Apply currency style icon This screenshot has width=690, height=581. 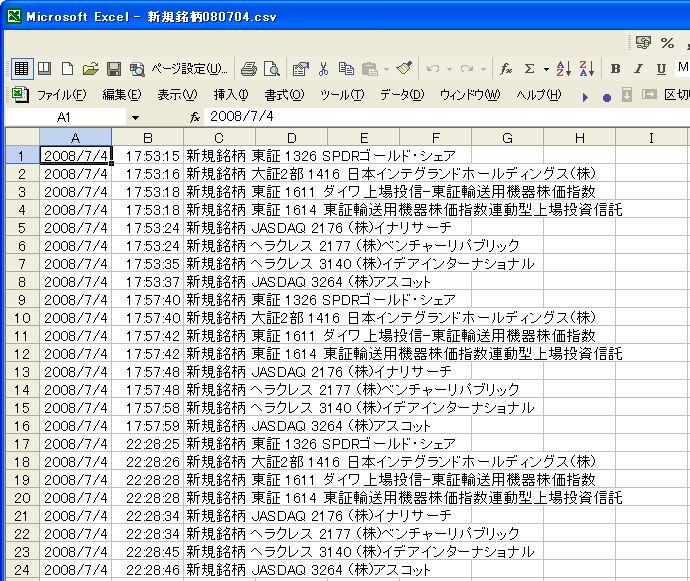tap(644, 43)
